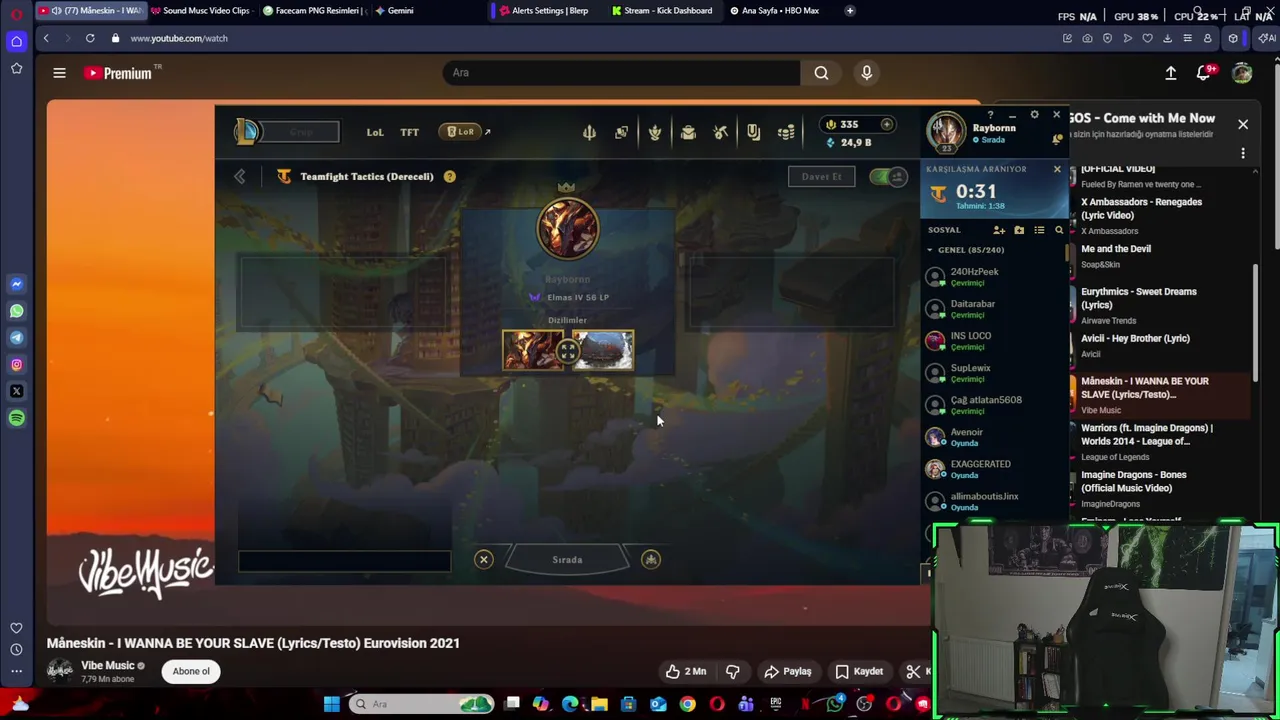Open the Store coins icon
Image resolution: width=1280 pixels, height=720 pixels.
point(786,132)
